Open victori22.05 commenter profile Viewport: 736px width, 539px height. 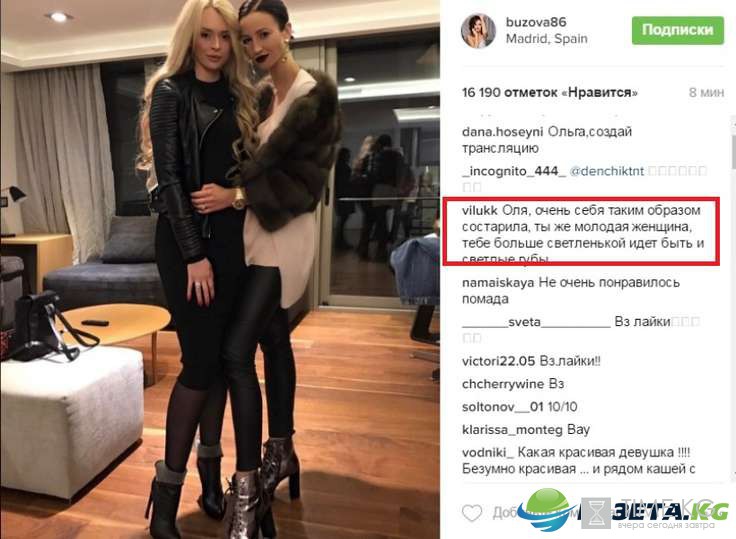click(498, 361)
